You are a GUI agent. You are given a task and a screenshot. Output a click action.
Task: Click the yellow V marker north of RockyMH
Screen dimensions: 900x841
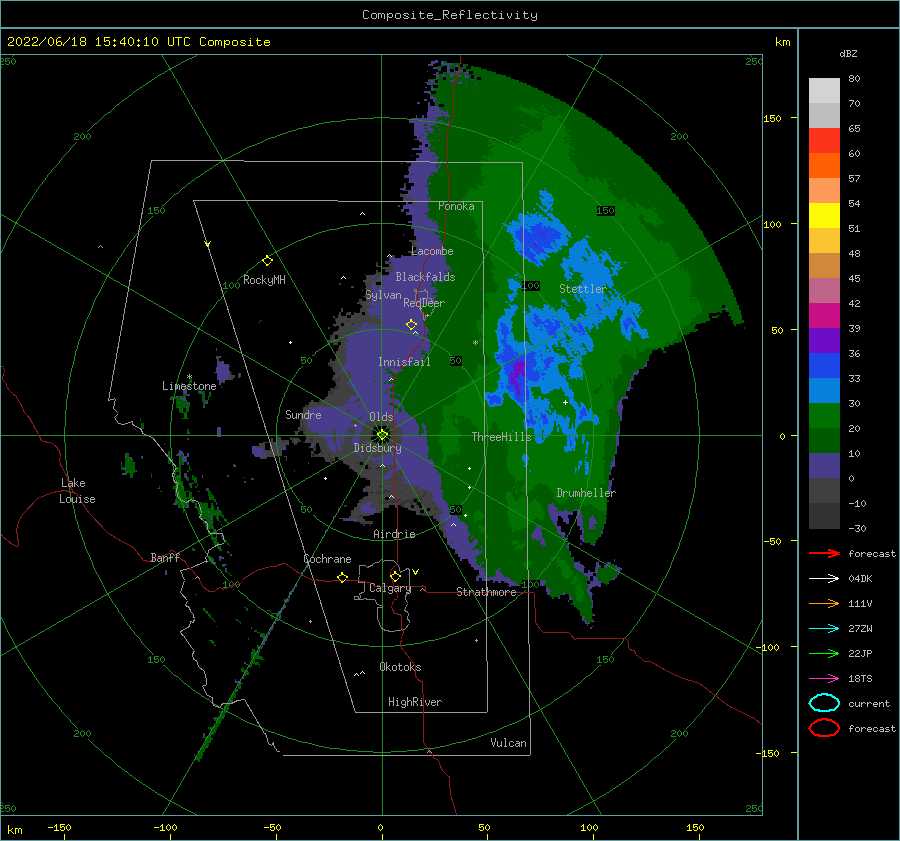click(208, 244)
